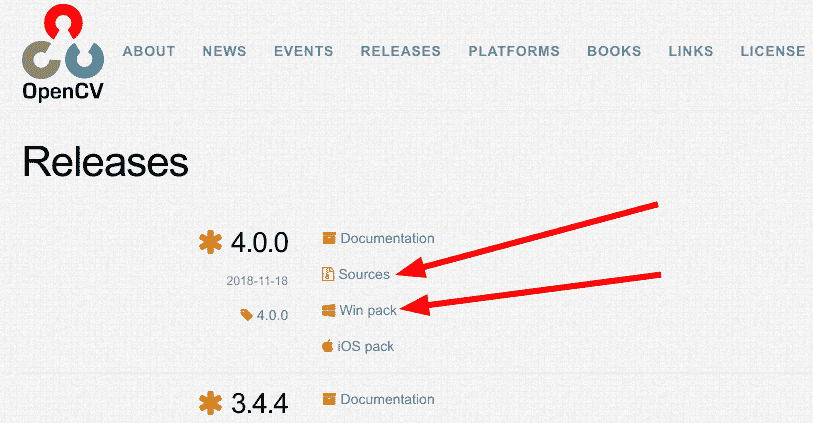813x423 pixels.
Task: Download the 4.0.0 Sources link
Action: coord(364,274)
